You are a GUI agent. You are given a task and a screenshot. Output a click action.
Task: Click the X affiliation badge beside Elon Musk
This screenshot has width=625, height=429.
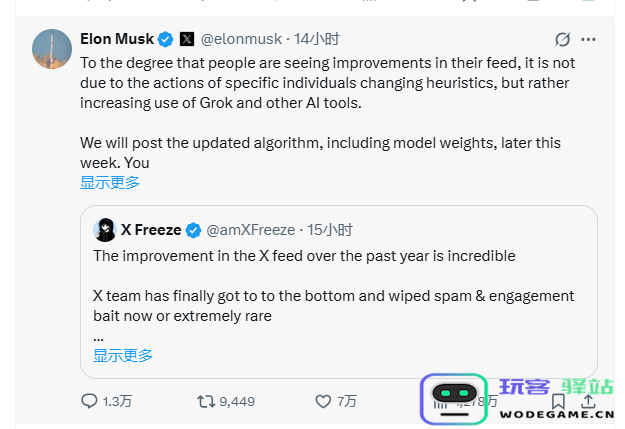186,40
